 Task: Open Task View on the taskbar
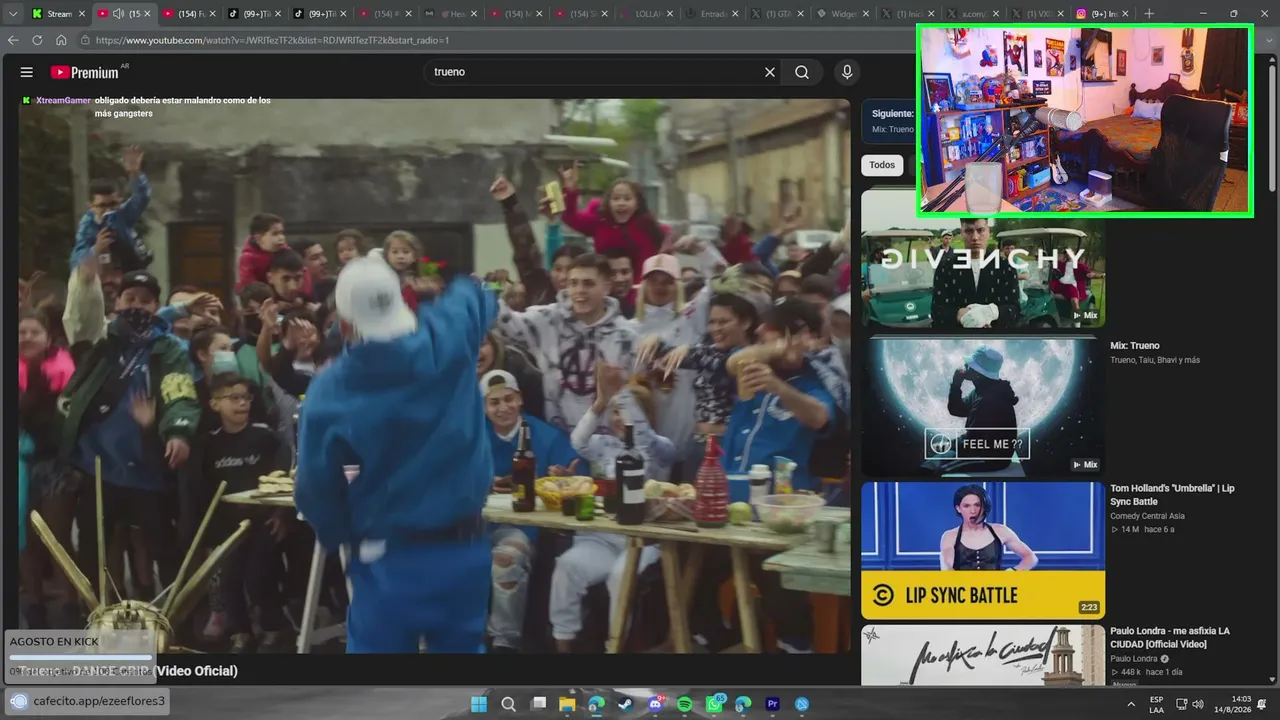(x=539, y=704)
